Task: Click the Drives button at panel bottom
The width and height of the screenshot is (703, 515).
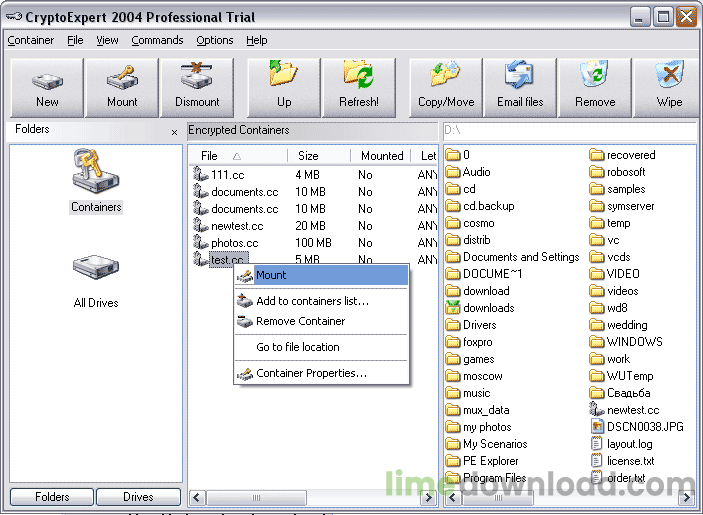Action: click(138, 497)
